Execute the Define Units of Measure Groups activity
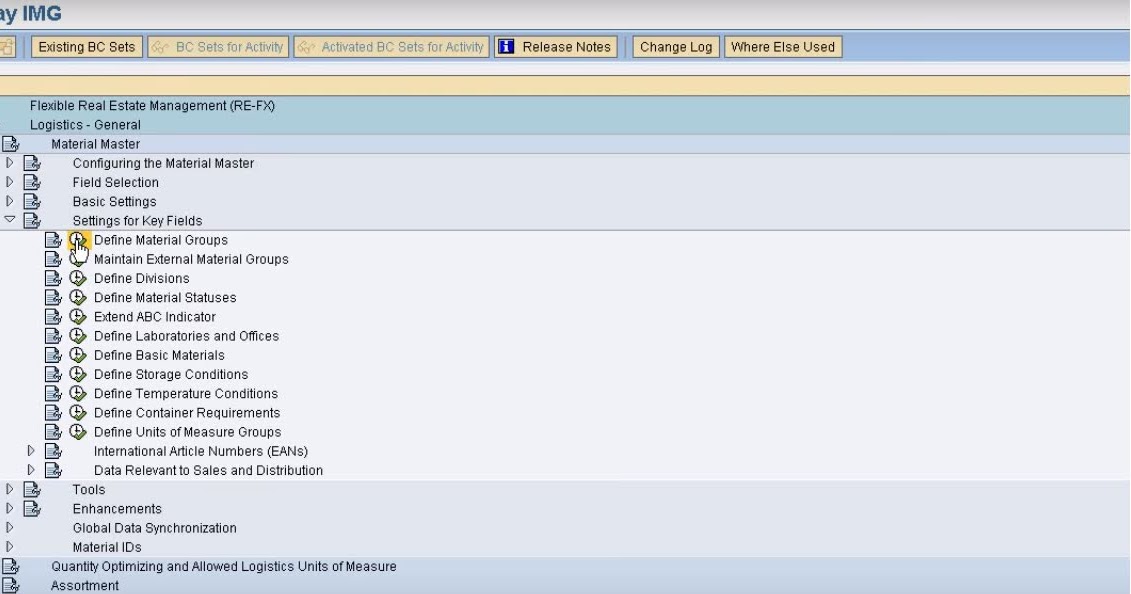Image resolution: width=1131 pixels, height=594 pixels. (78, 431)
